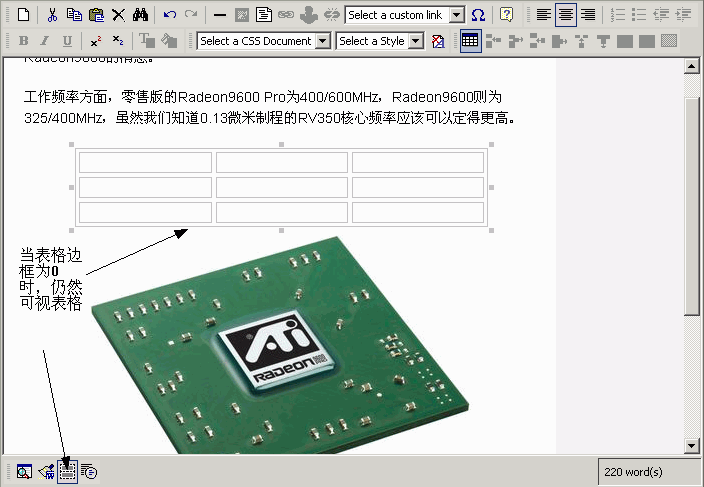This screenshot has height=487, width=704.
Task: Toggle underline formatting
Action: [x=67, y=41]
